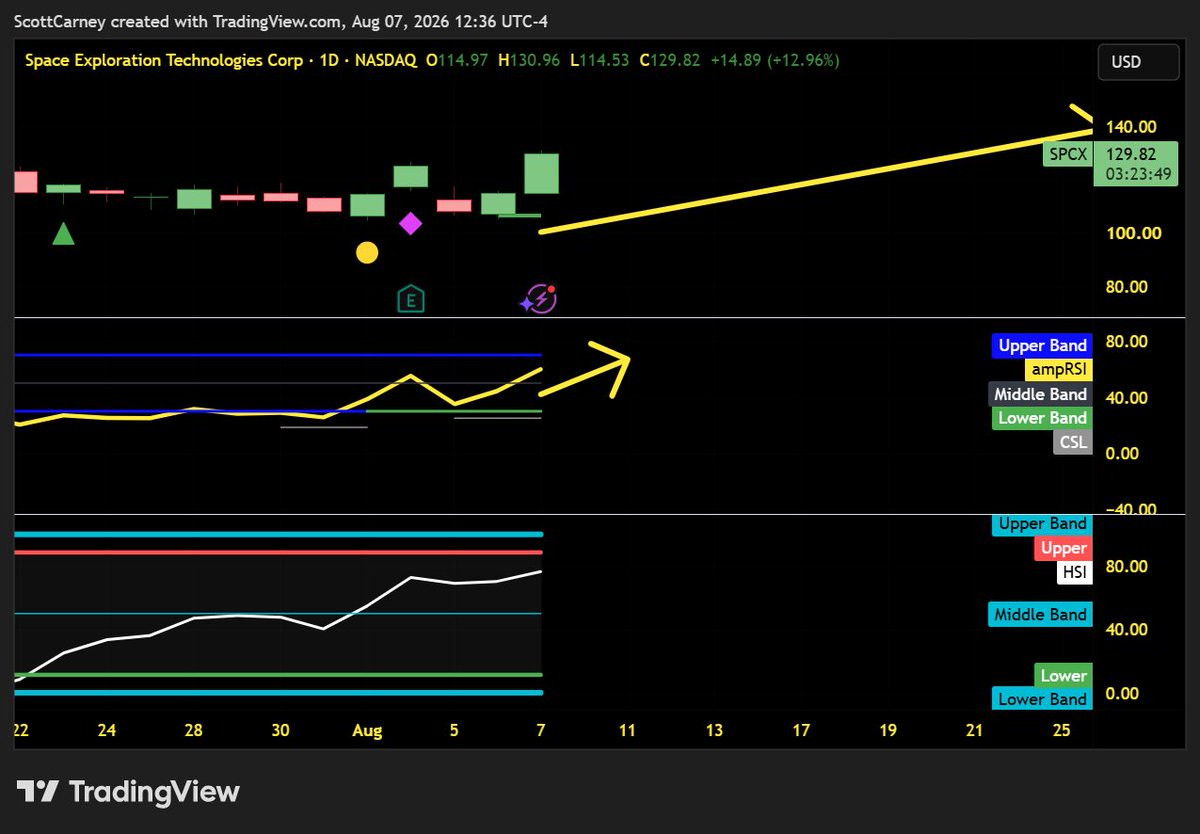This screenshot has width=1200, height=834.
Task: Click the yellow circle signal marker
Action: pyautogui.click(x=367, y=253)
